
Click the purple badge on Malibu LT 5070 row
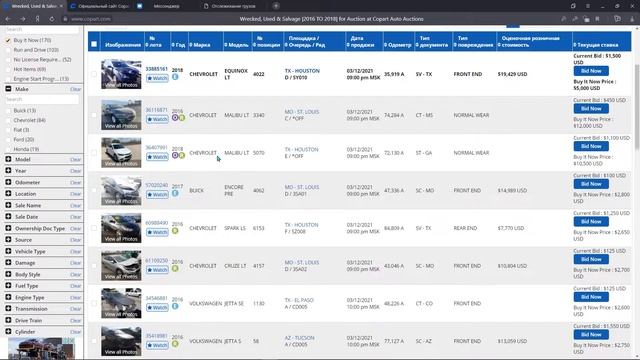[x=175, y=155]
